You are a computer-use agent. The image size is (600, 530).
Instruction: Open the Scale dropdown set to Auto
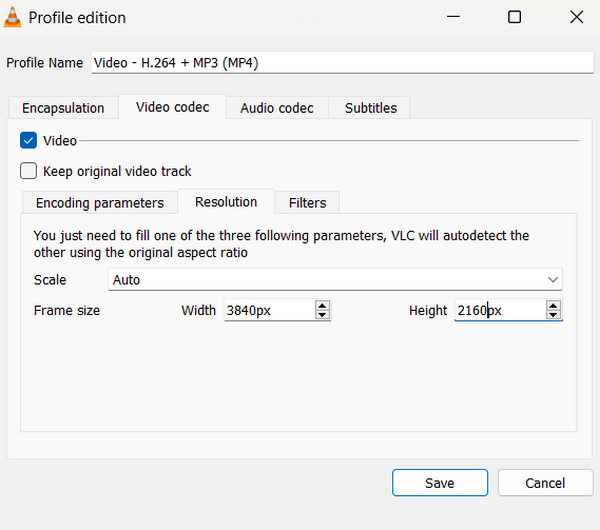[335, 280]
